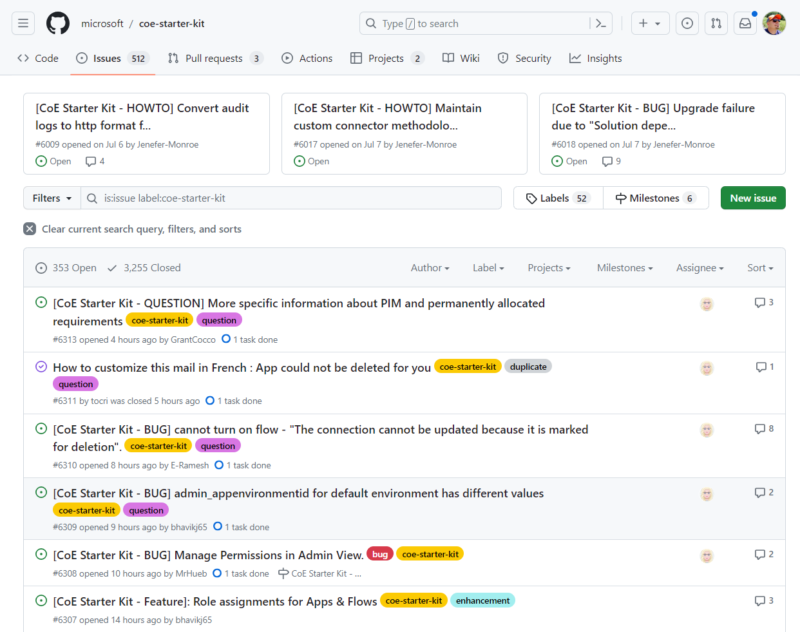The height and width of the screenshot is (632, 800).
Task: Open the Milestones 6 page
Action: [656, 198]
